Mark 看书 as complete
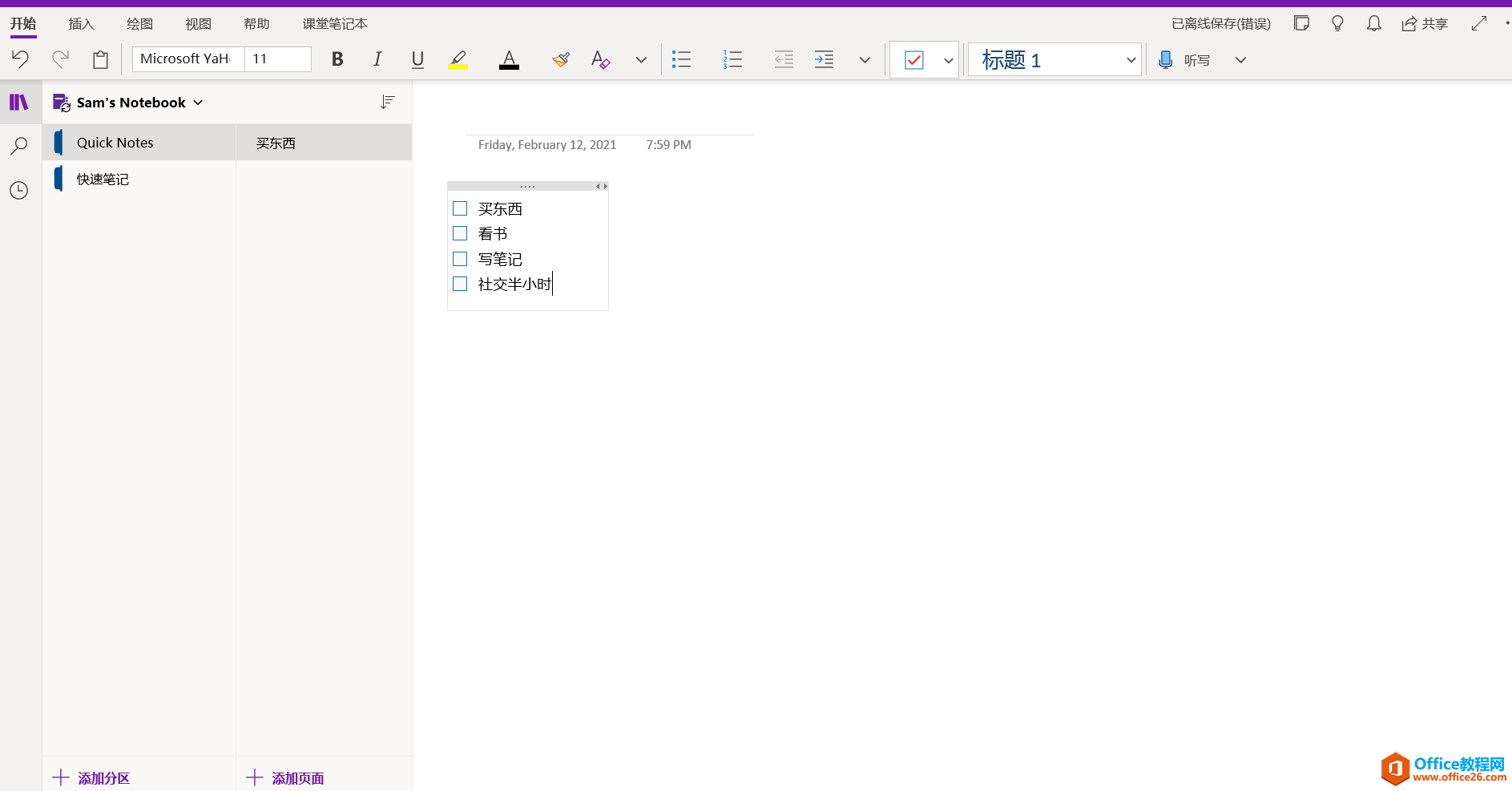Viewport: 1512px width, 791px height. pos(460,232)
